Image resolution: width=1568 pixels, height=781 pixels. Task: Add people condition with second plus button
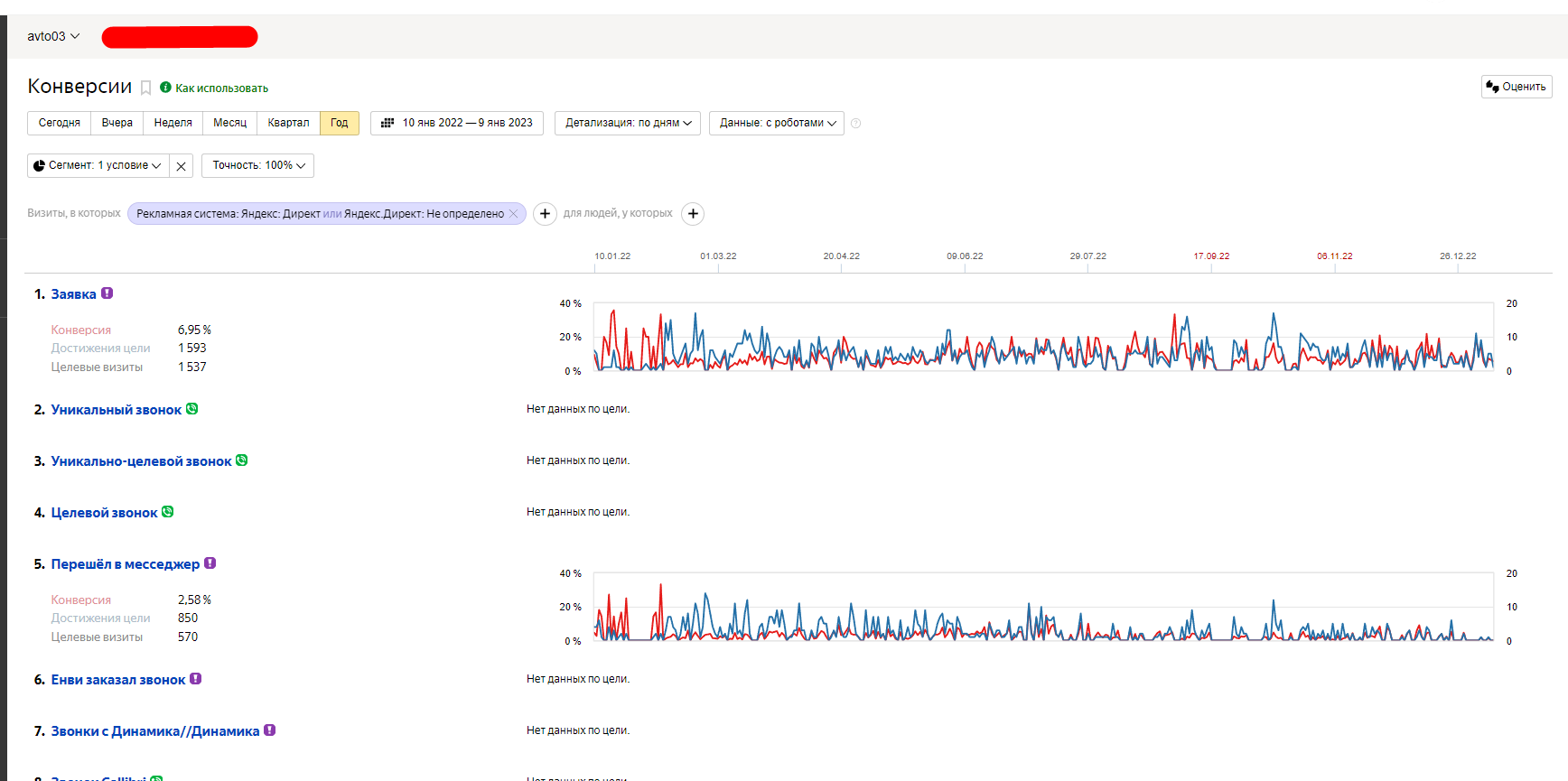coord(693,214)
